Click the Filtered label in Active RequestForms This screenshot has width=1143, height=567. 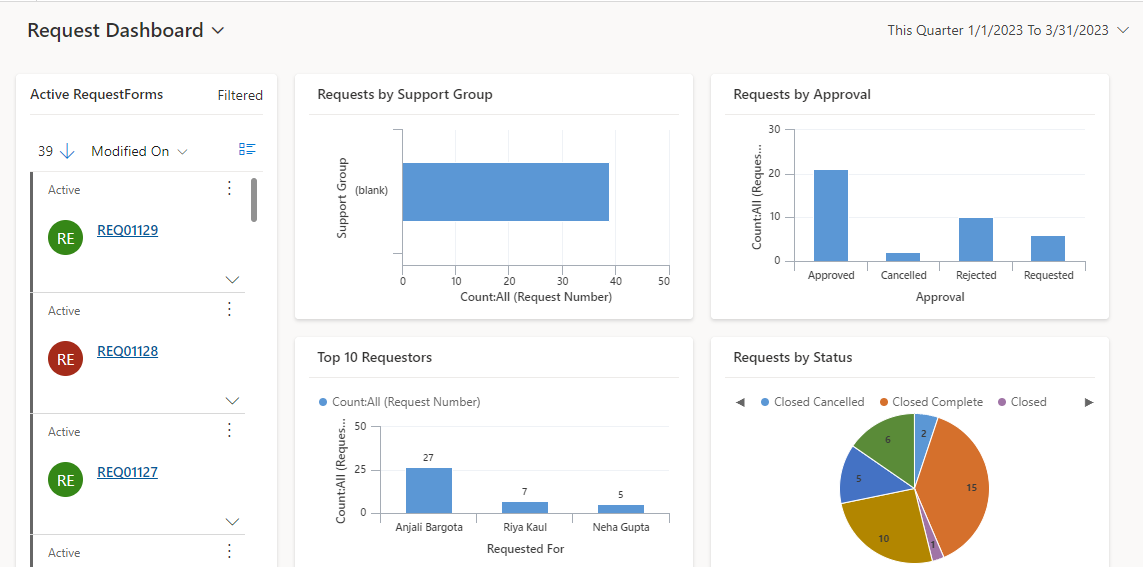[240, 95]
